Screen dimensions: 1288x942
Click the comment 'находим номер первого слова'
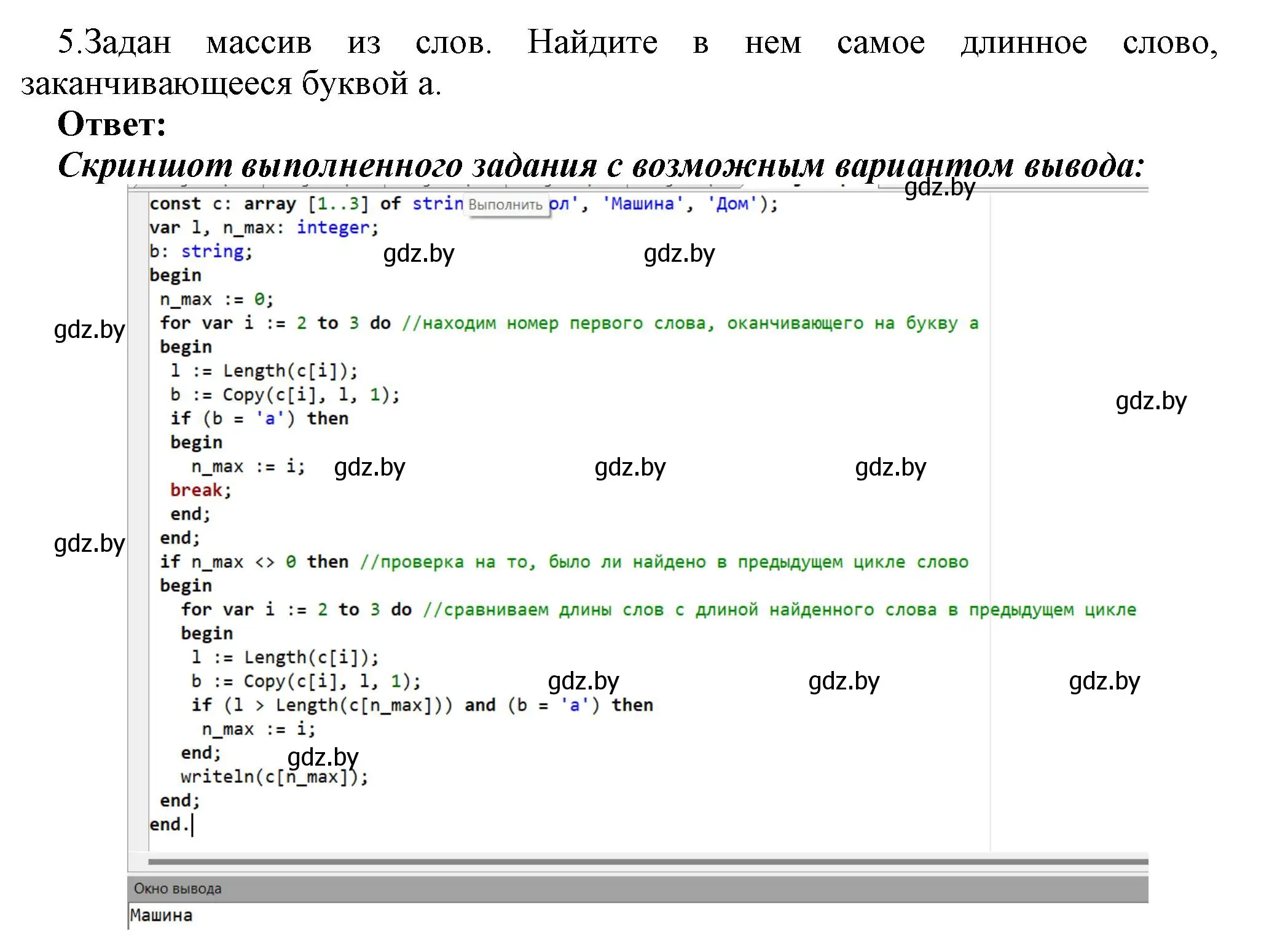[x=558, y=323]
